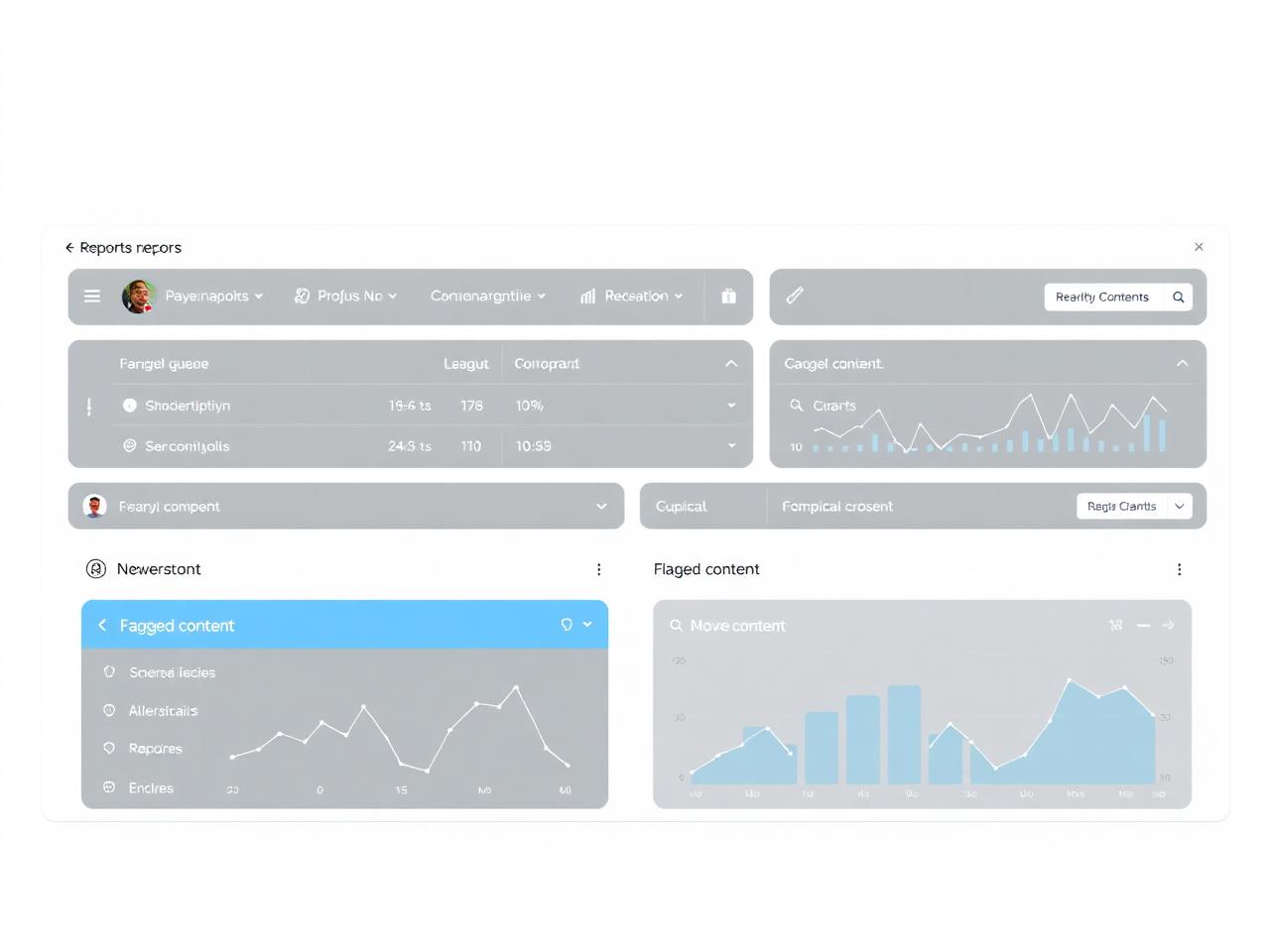Click the Flaged content heading

[x=706, y=569]
